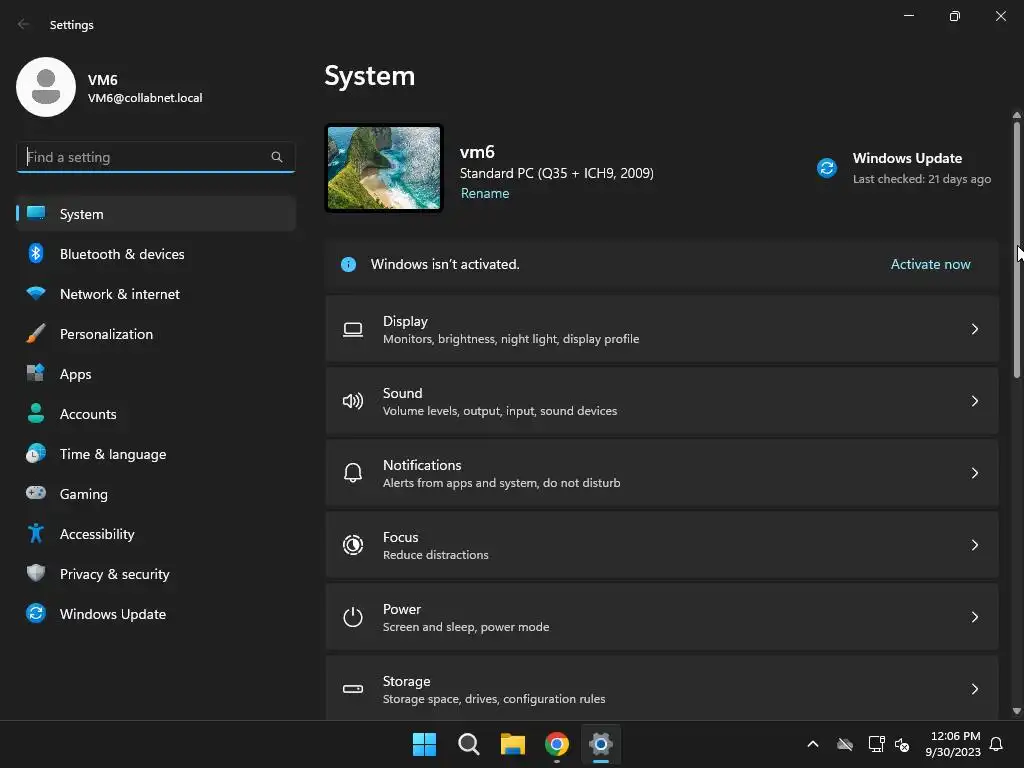Launch File Explorer from taskbar
The height and width of the screenshot is (768, 1024).
click(513, 744)
